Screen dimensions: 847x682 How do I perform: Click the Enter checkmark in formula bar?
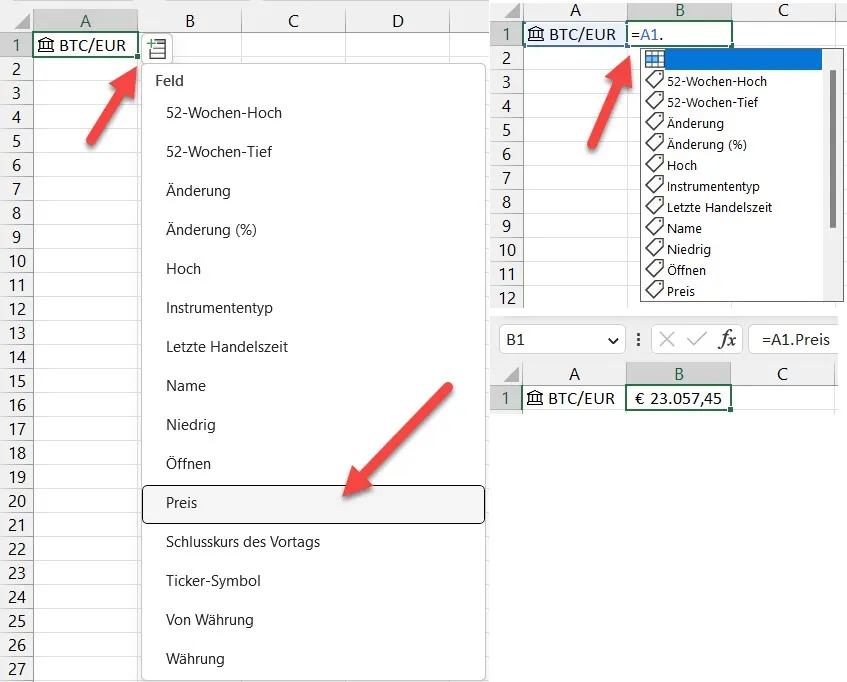698,340
